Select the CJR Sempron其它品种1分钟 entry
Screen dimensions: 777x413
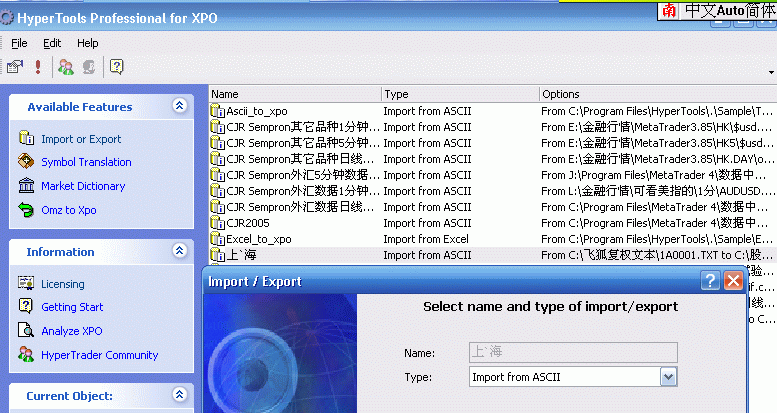[303, 127]
